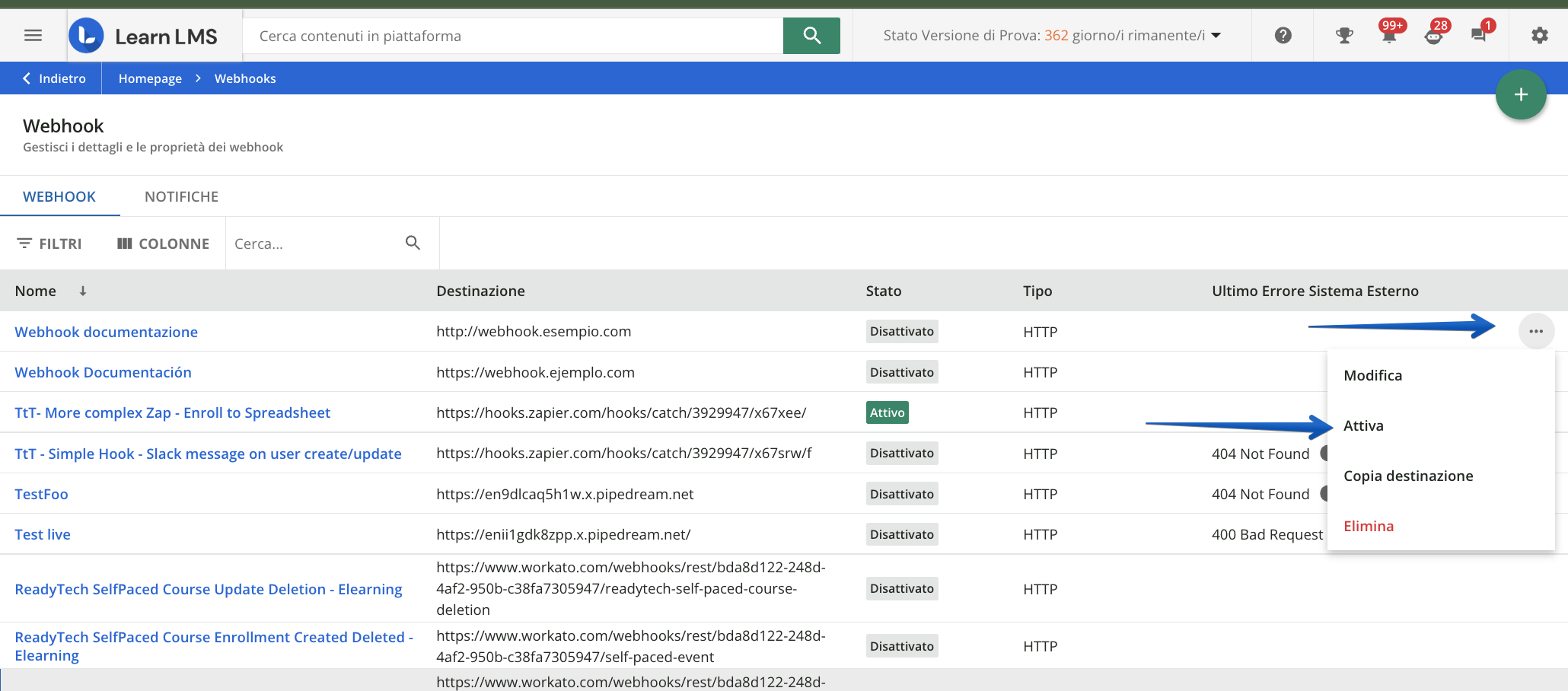Switch to the WEBHOOK tab
Image resolution: width=1568 pixels, height=691 pixels.
(59, 196)
